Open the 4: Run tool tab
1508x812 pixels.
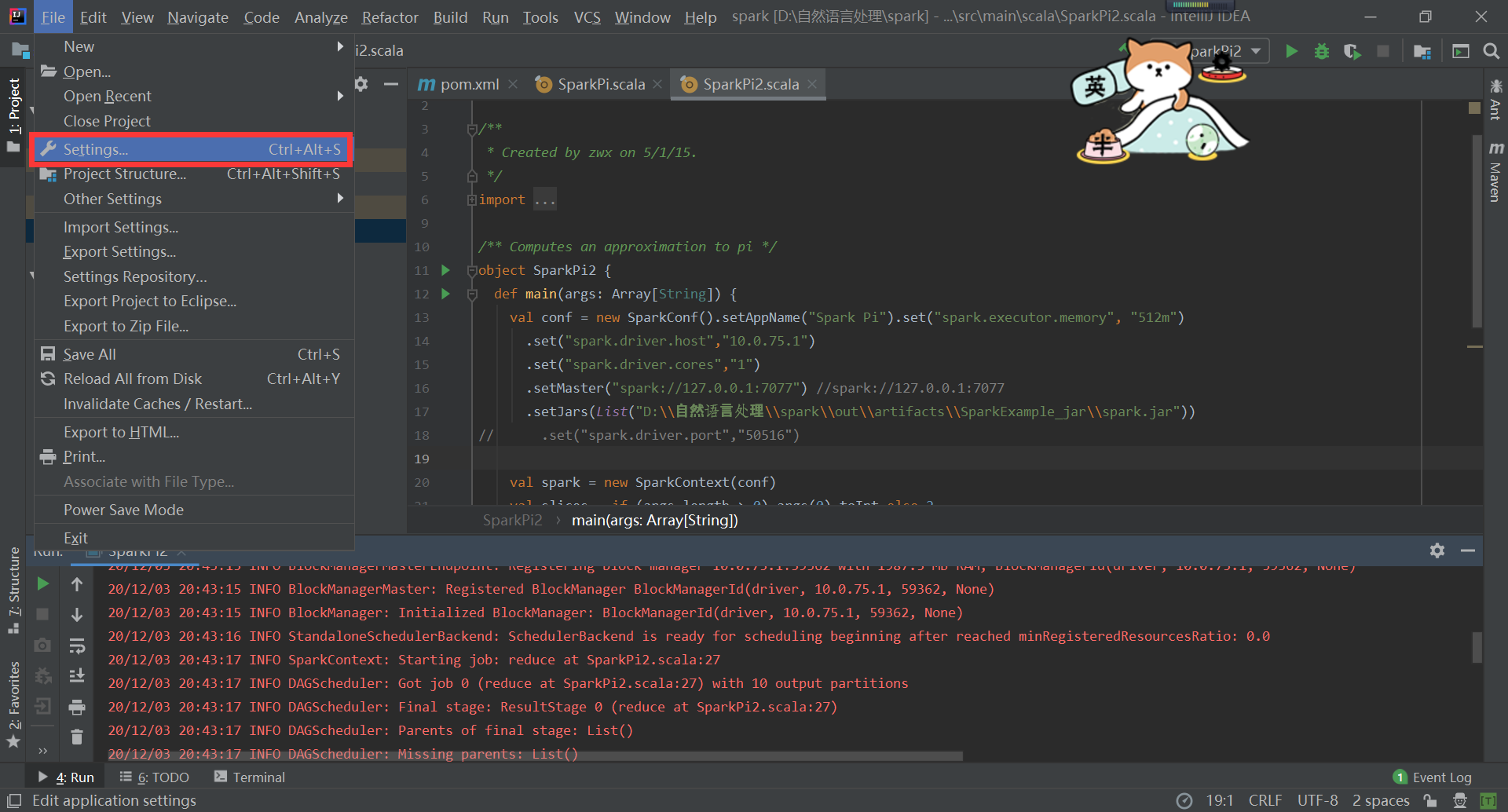(66, 777)
